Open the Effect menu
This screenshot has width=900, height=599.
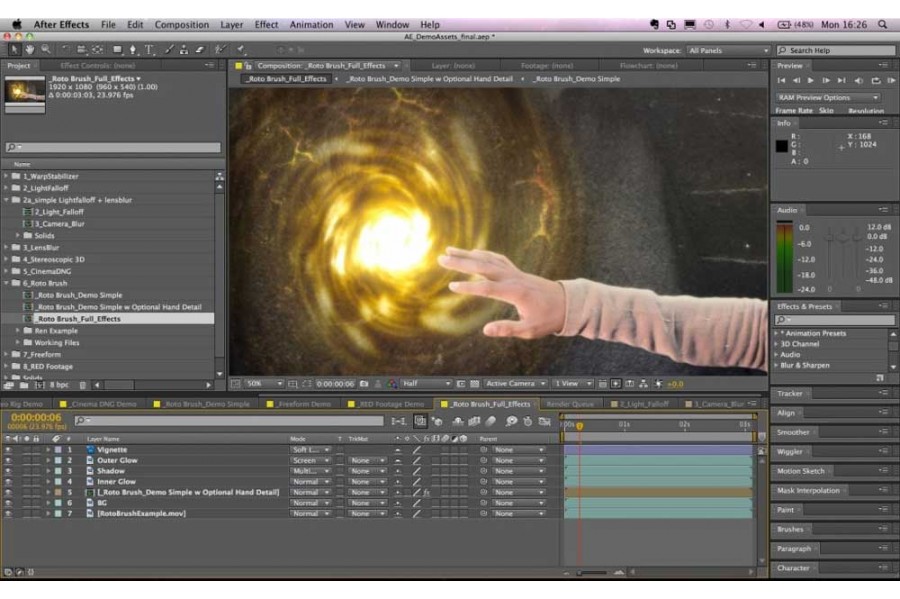pos(266,25)
